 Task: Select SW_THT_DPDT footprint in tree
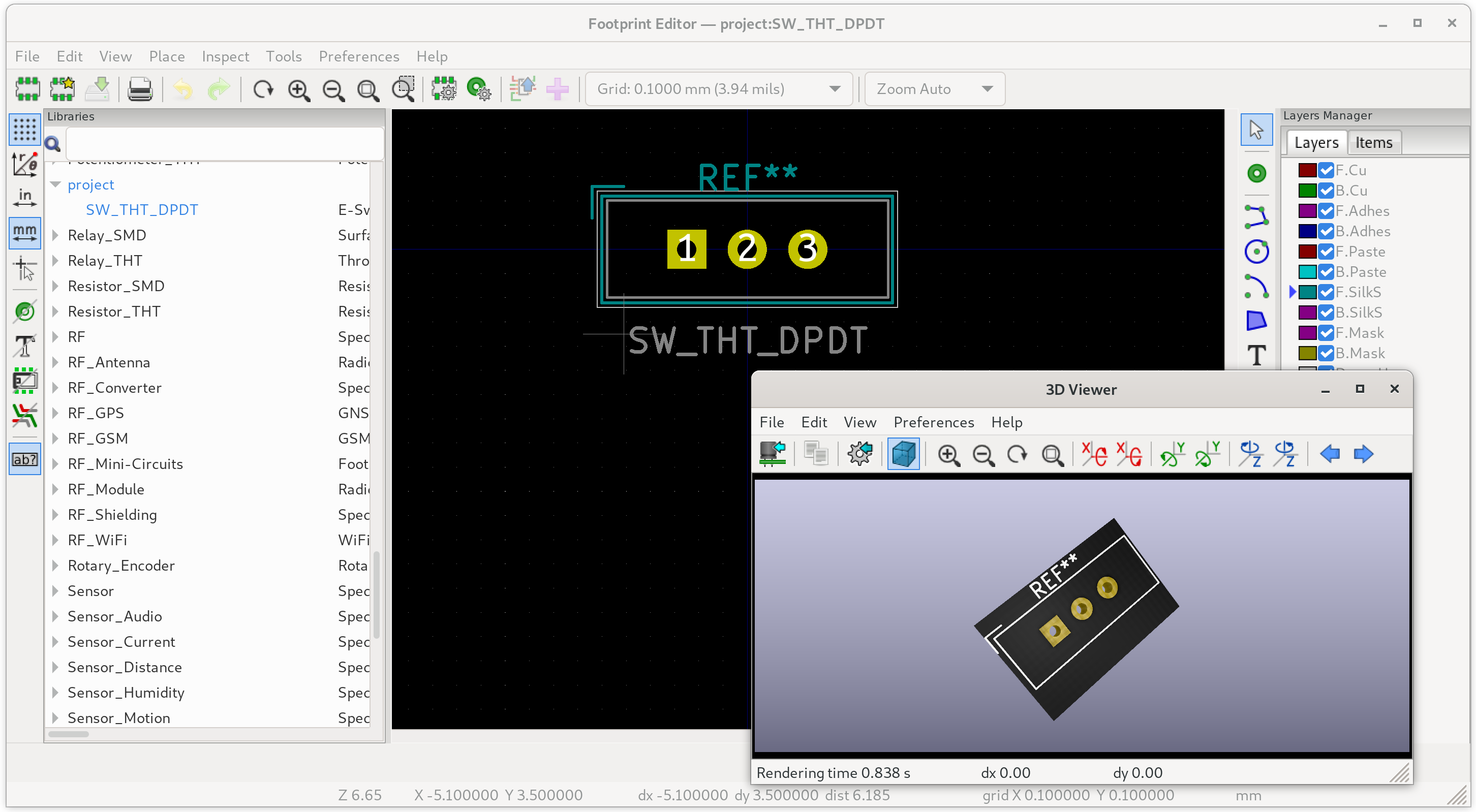(x=142, y=209)
